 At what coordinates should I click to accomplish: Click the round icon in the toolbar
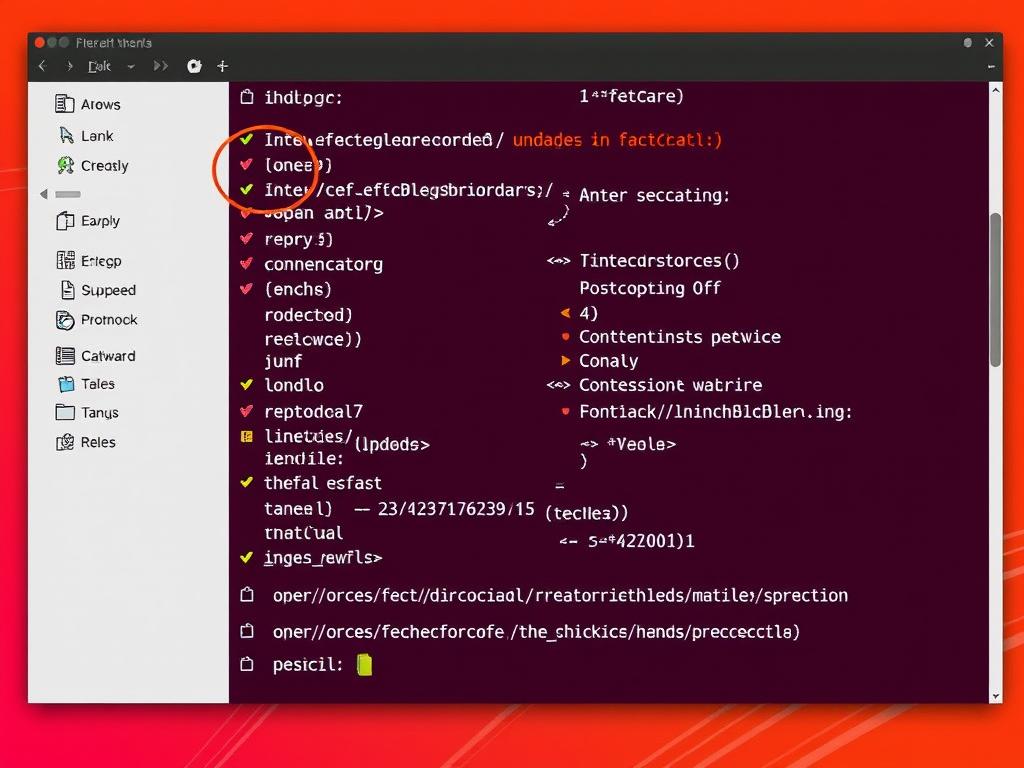click(x=194, y=66)
